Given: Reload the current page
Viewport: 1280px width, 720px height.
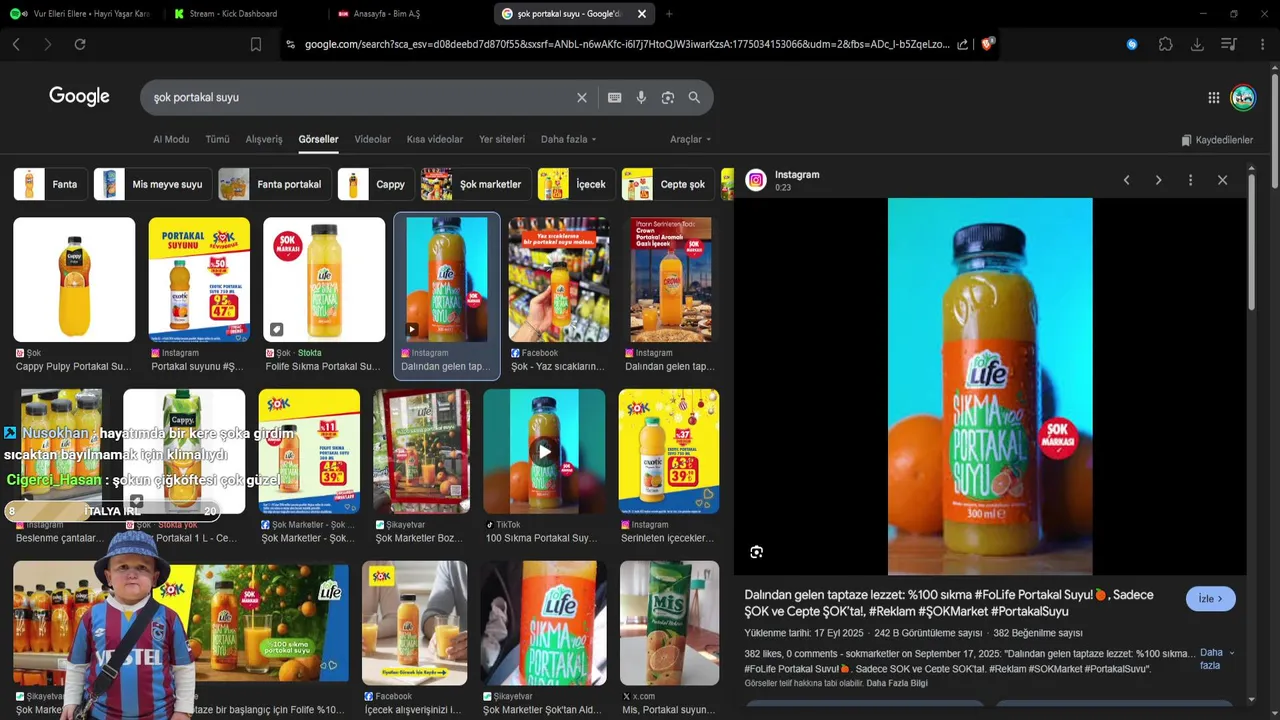Looking at the screenshot, I should point(80,44).
